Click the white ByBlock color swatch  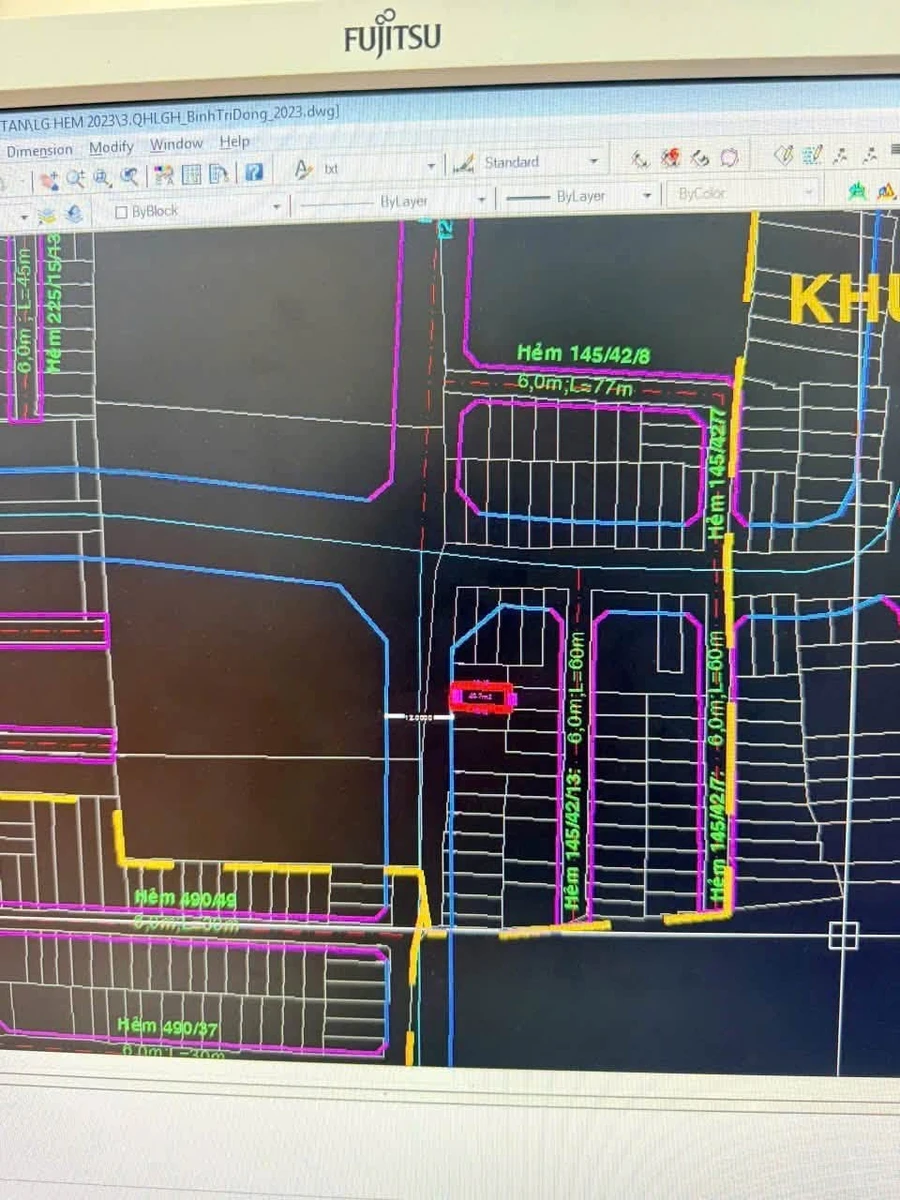[121, 212]
